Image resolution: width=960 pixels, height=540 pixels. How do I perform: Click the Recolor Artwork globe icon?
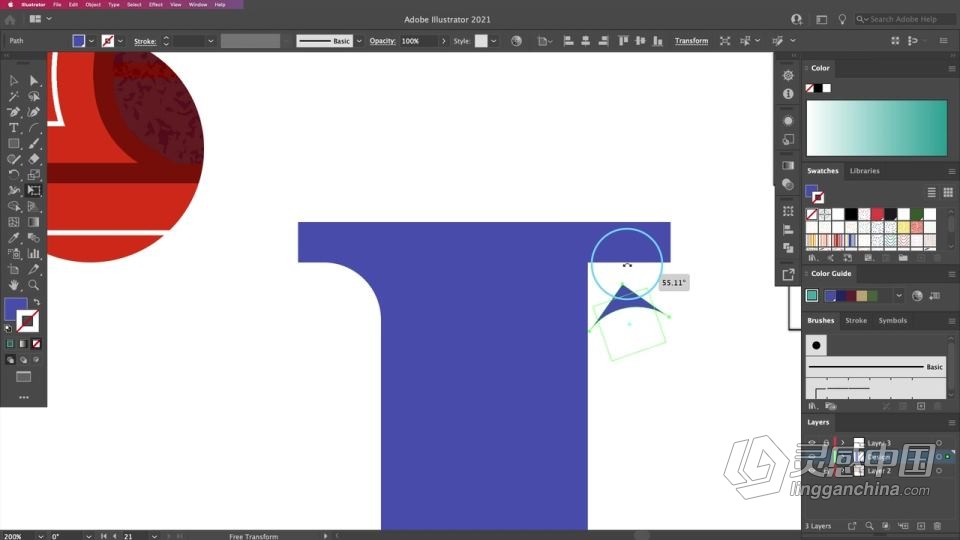pos(516,41)
